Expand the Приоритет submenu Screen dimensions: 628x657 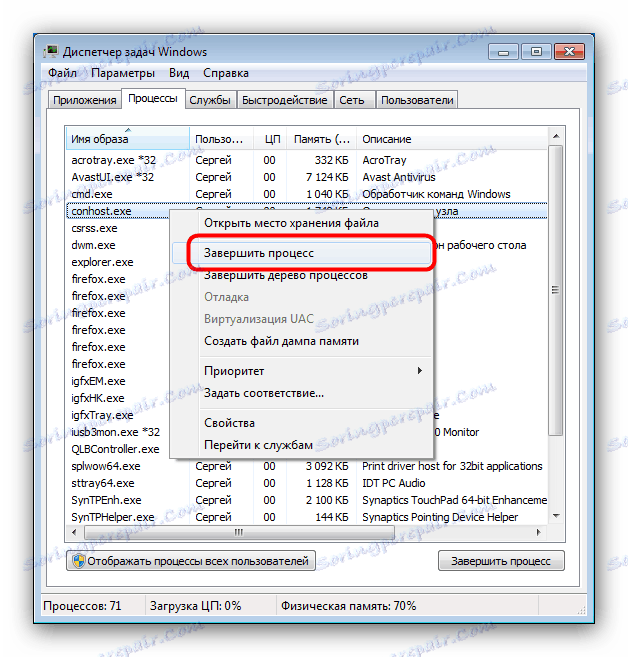302,371
